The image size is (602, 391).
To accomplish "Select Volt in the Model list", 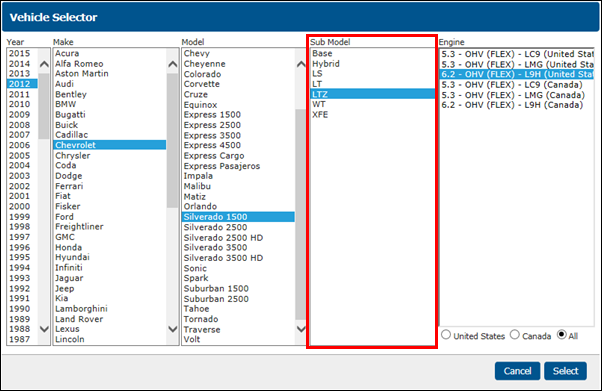I will [238, 339].
